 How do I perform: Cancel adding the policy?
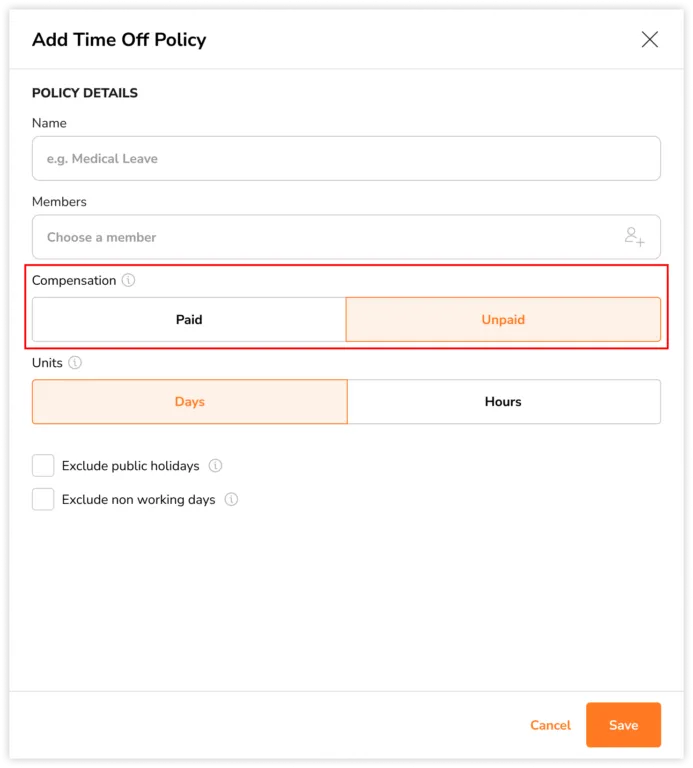[550, 725]
